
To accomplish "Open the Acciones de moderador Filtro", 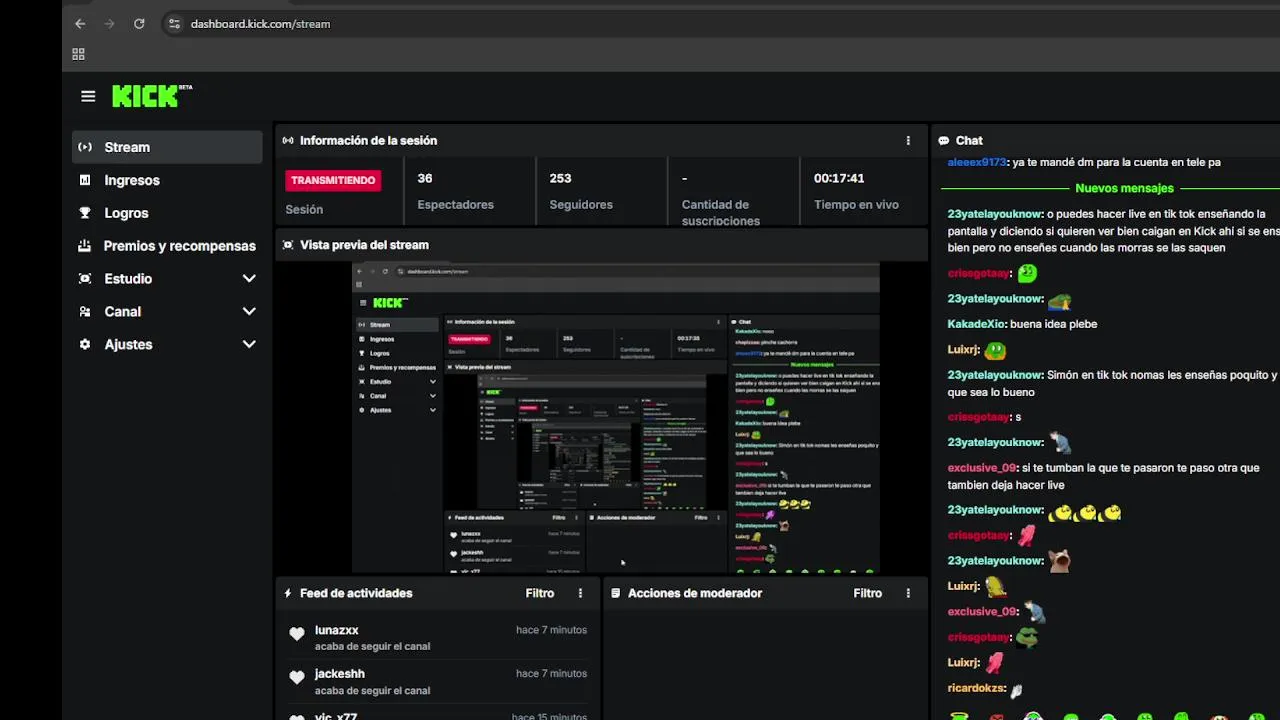I will point(868,593).
